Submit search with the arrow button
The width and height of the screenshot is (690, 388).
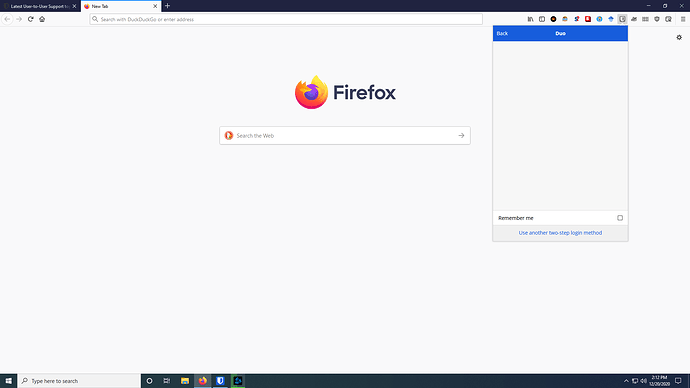pyautogui.click(x=461, y=135)
